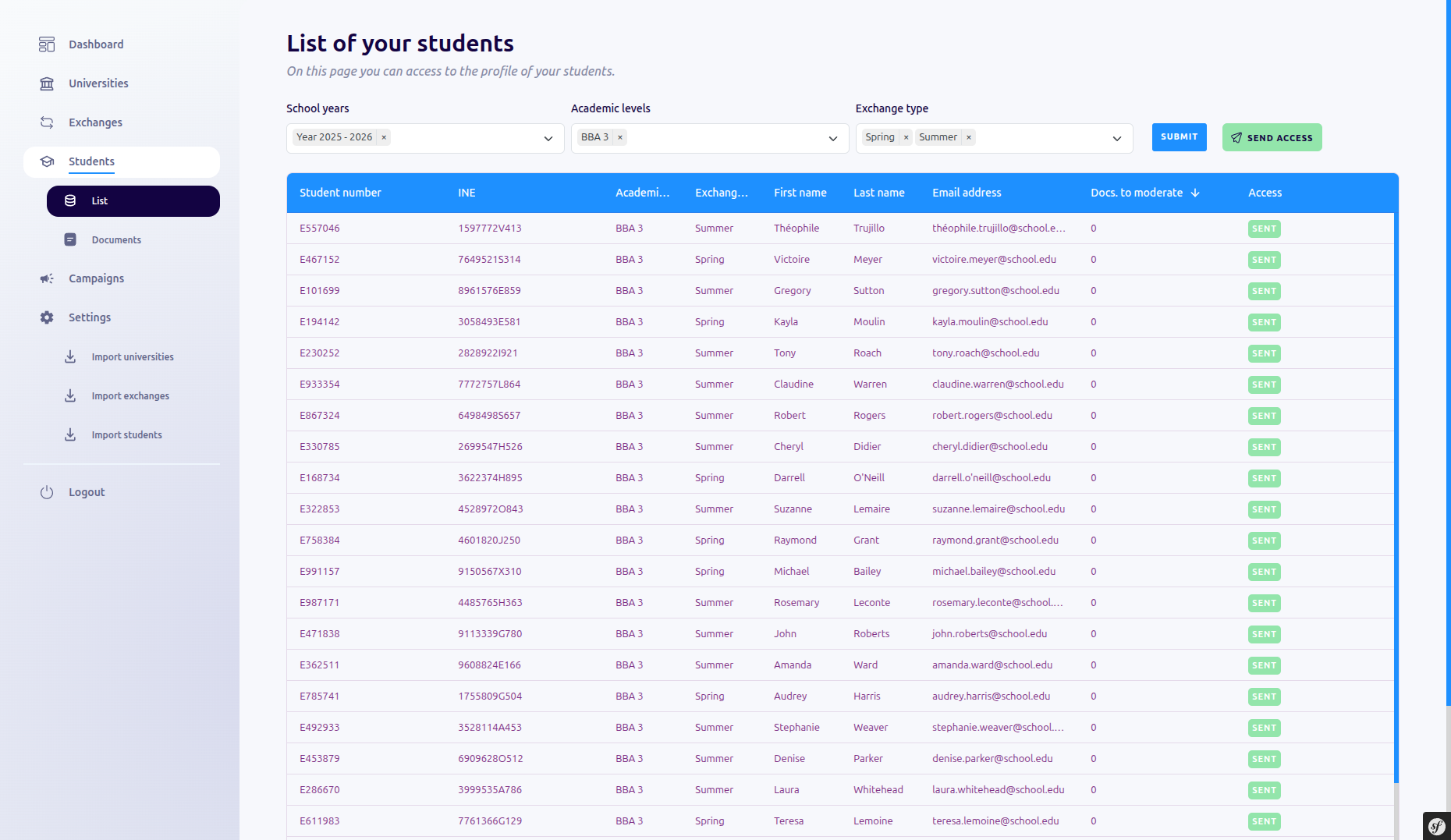Expand the Exchange type dropdown arrow
The image size is (1451, 840).
point(1117,138)
